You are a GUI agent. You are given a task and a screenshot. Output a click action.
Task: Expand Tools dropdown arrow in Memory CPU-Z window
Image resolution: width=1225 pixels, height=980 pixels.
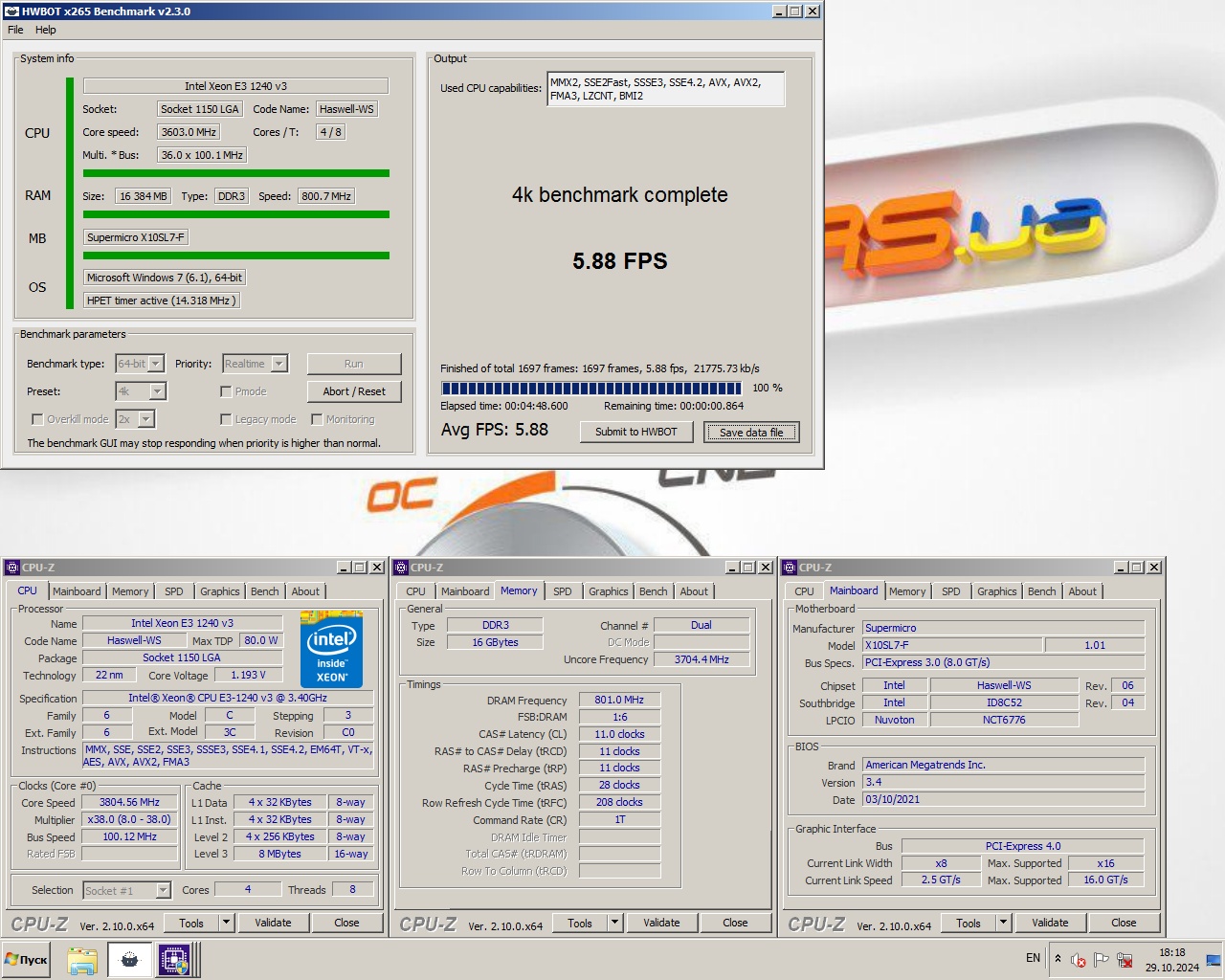(615, 924)
